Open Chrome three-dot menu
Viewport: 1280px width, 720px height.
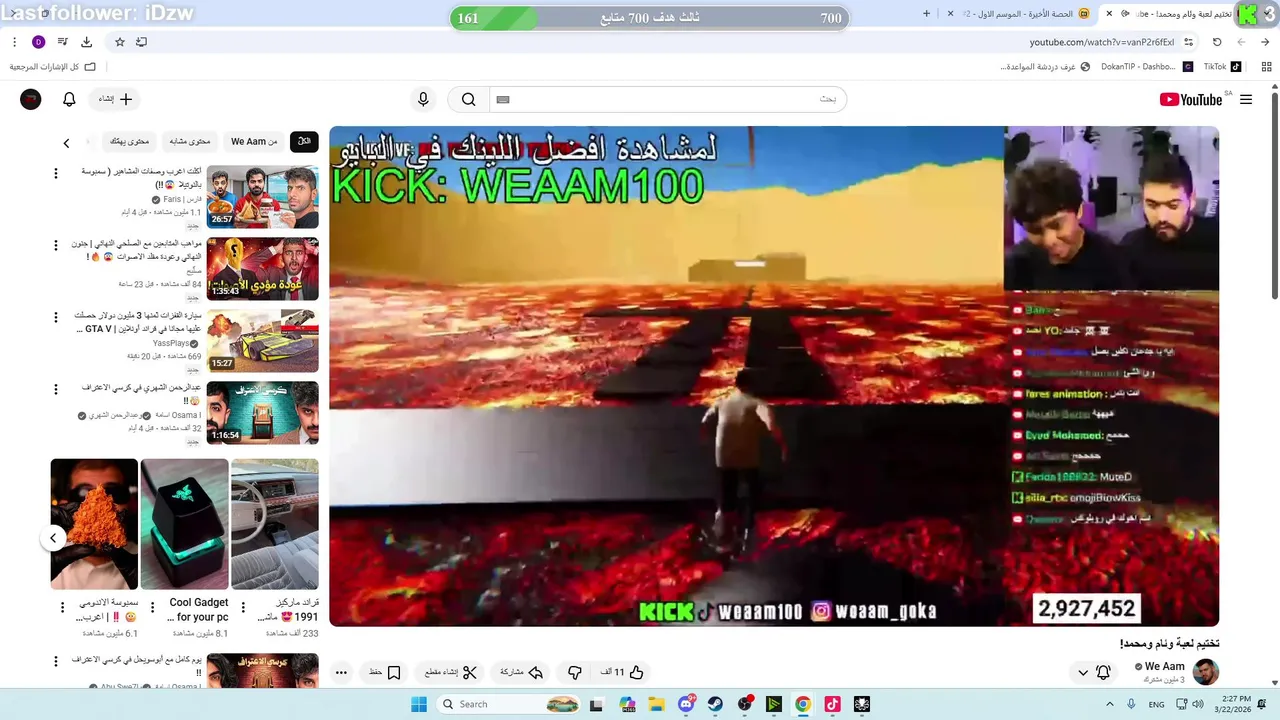point(14,42)
